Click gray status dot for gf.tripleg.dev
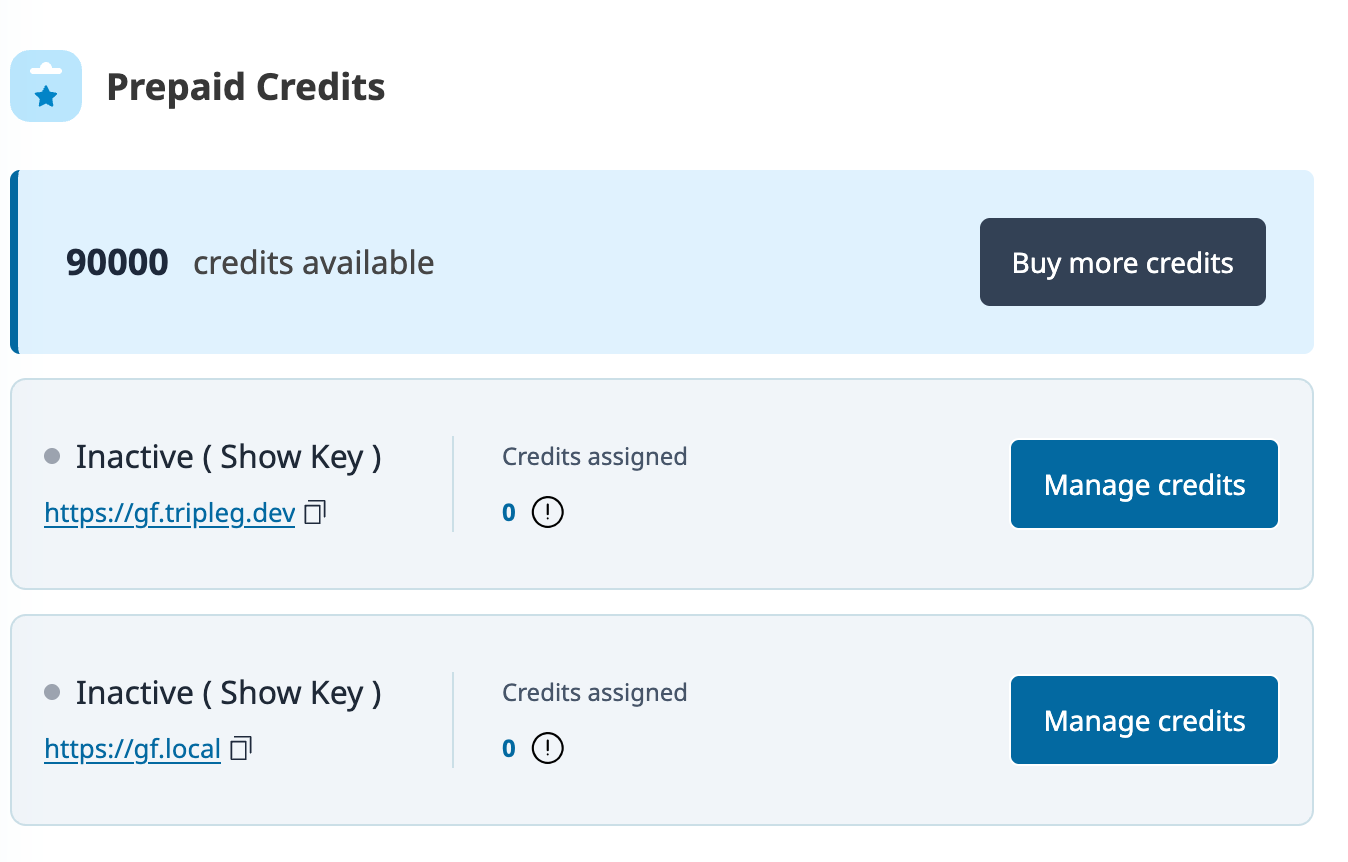The width and height of the screenshot is (1348, 862). click(53, 457)
